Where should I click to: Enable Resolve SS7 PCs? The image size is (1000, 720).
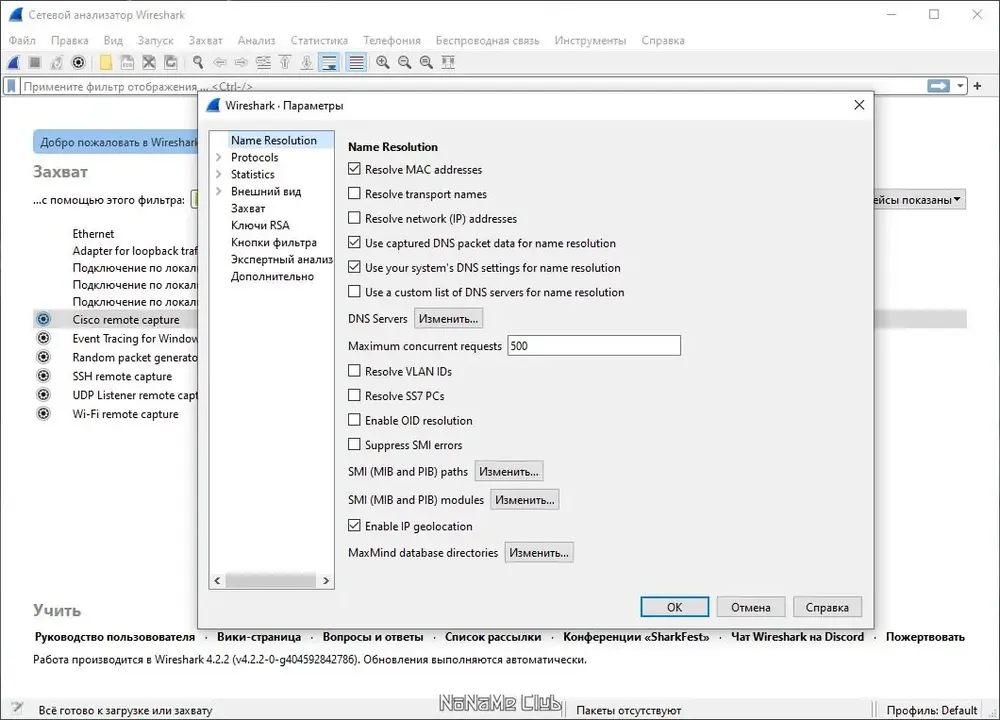pos(354,395)
